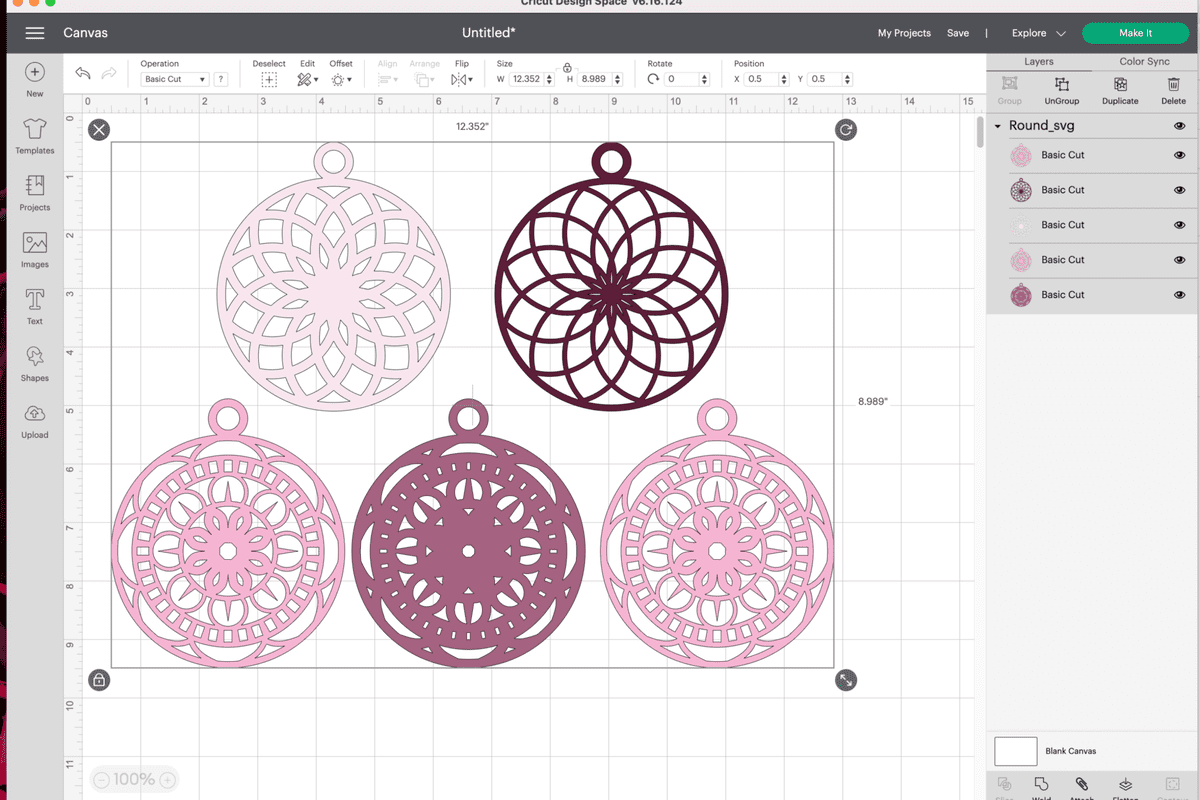Select the fifth Basic Cut layer row
The image size is (1200, 800).
[1092, 295]
